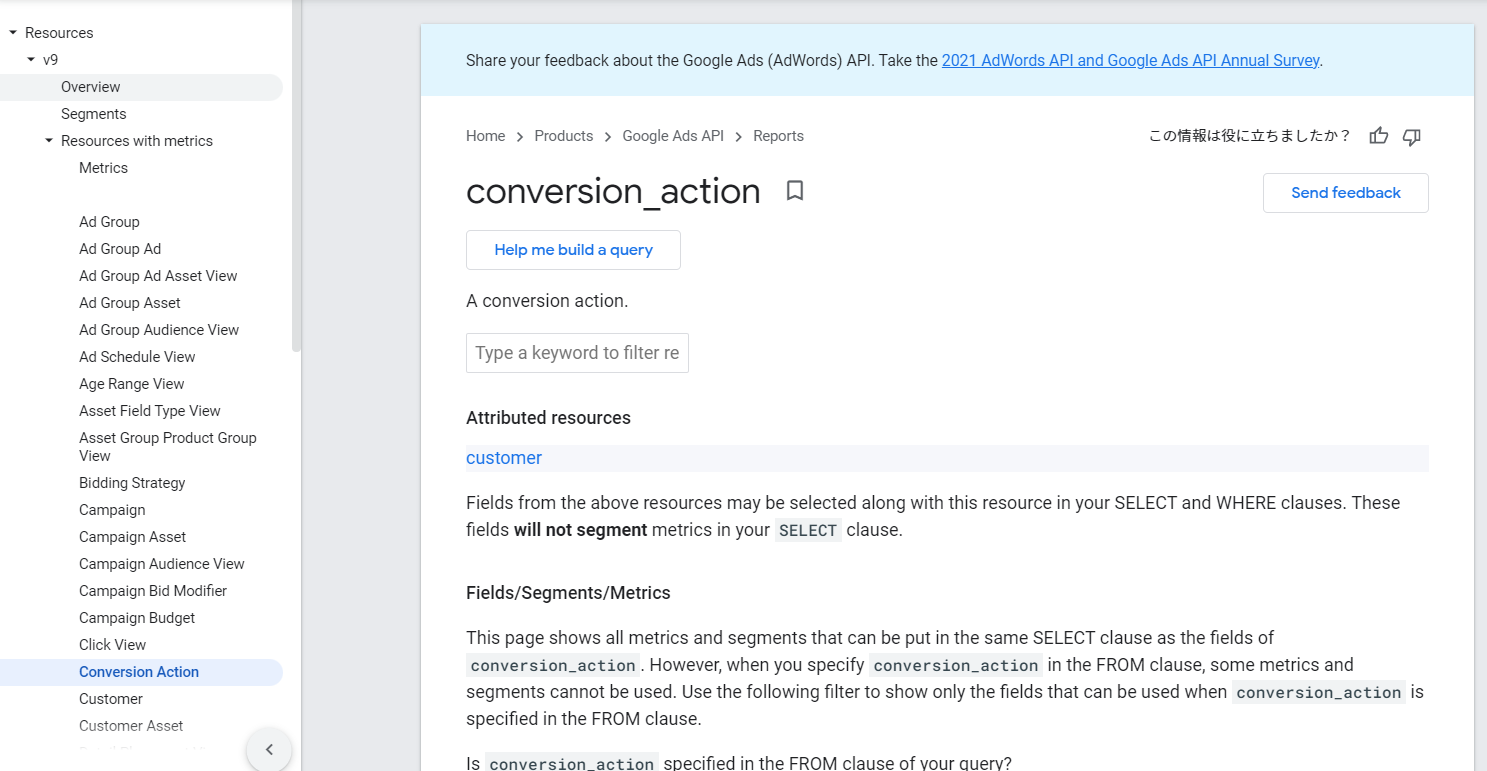Open the Campaign Budget resource
Viewport: 1487px width, 771px height.
click(137, 618)
